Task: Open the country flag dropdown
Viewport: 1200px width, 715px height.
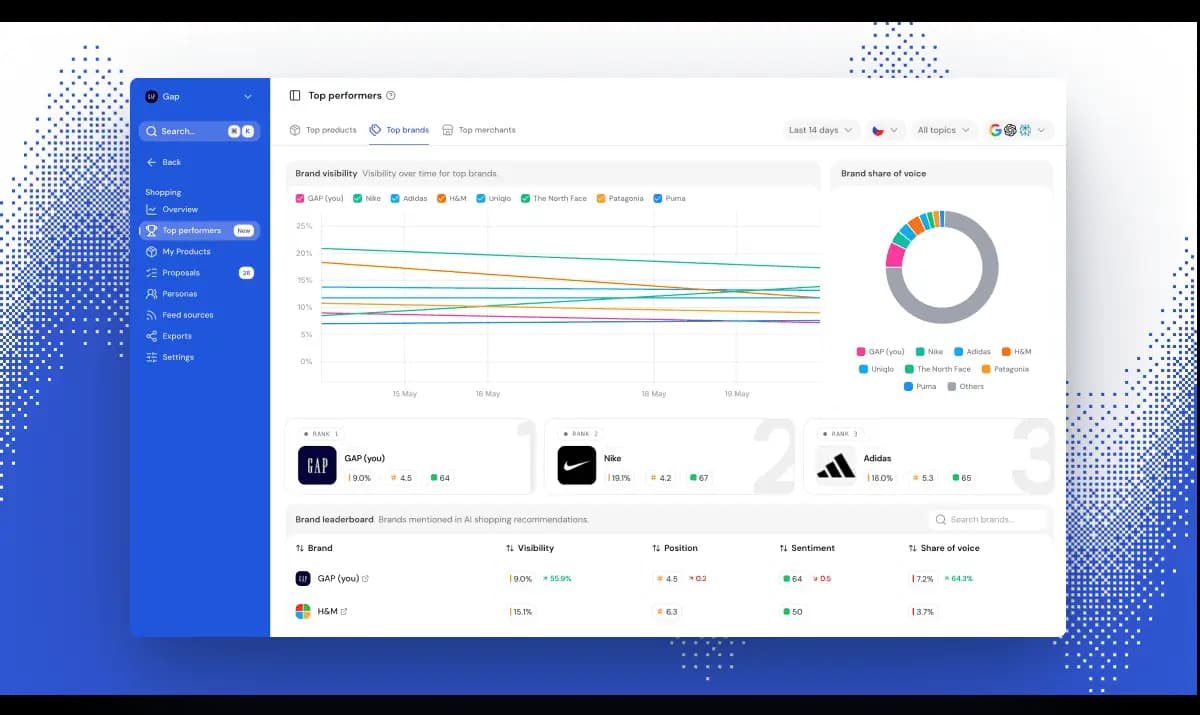Action: (885, 130)
